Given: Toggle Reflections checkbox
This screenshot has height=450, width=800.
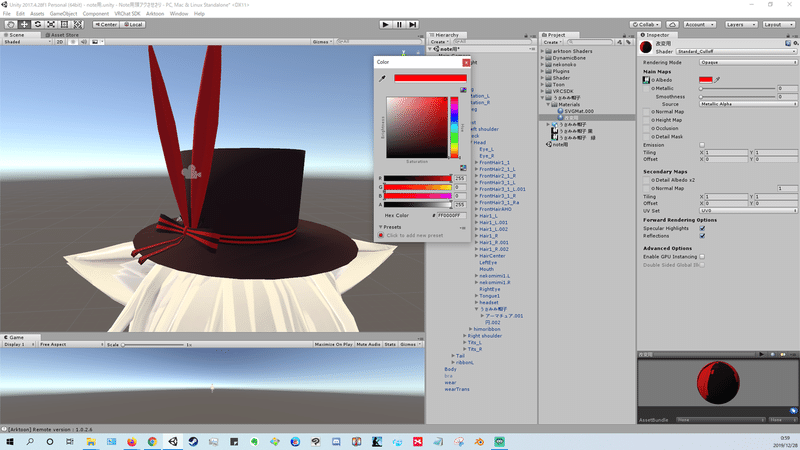Looking at the screenshot, I should pyautogui.click(x=702, y=236).
